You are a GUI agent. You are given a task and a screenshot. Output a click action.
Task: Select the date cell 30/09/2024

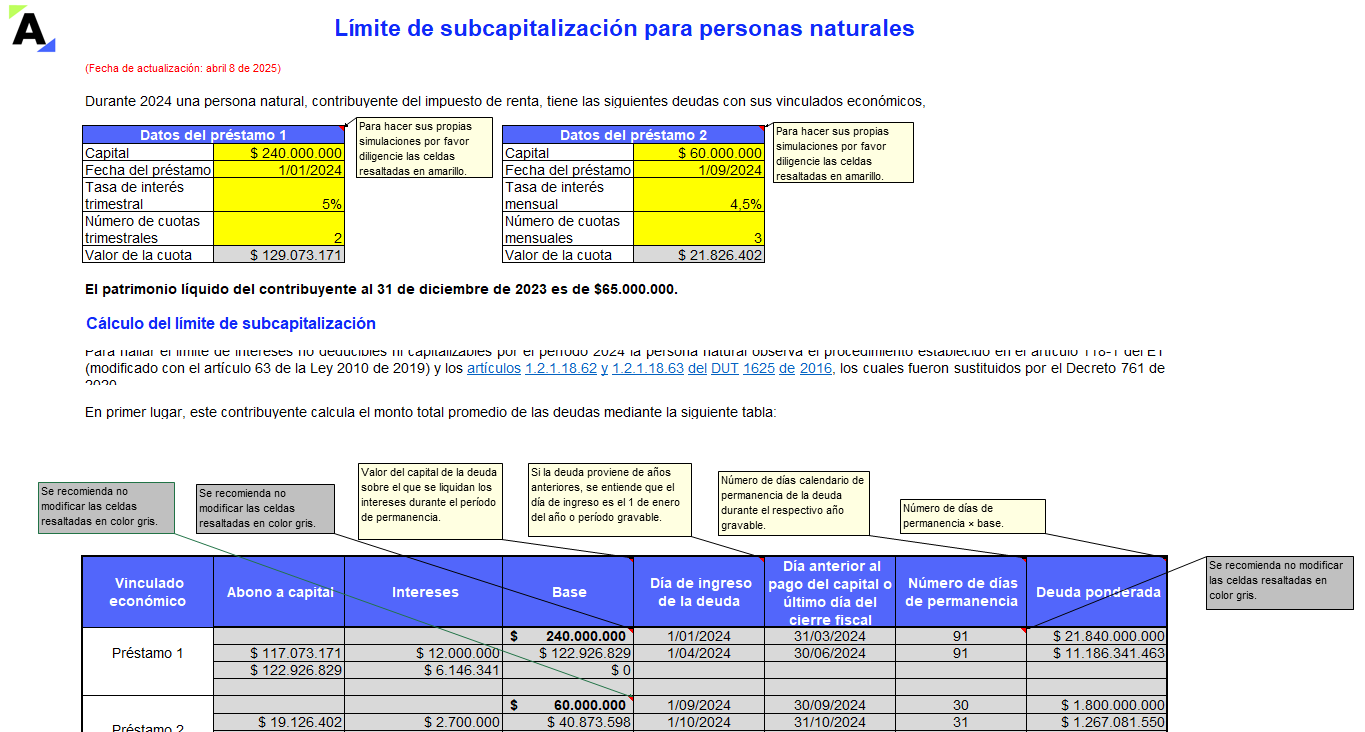[830, 705]
